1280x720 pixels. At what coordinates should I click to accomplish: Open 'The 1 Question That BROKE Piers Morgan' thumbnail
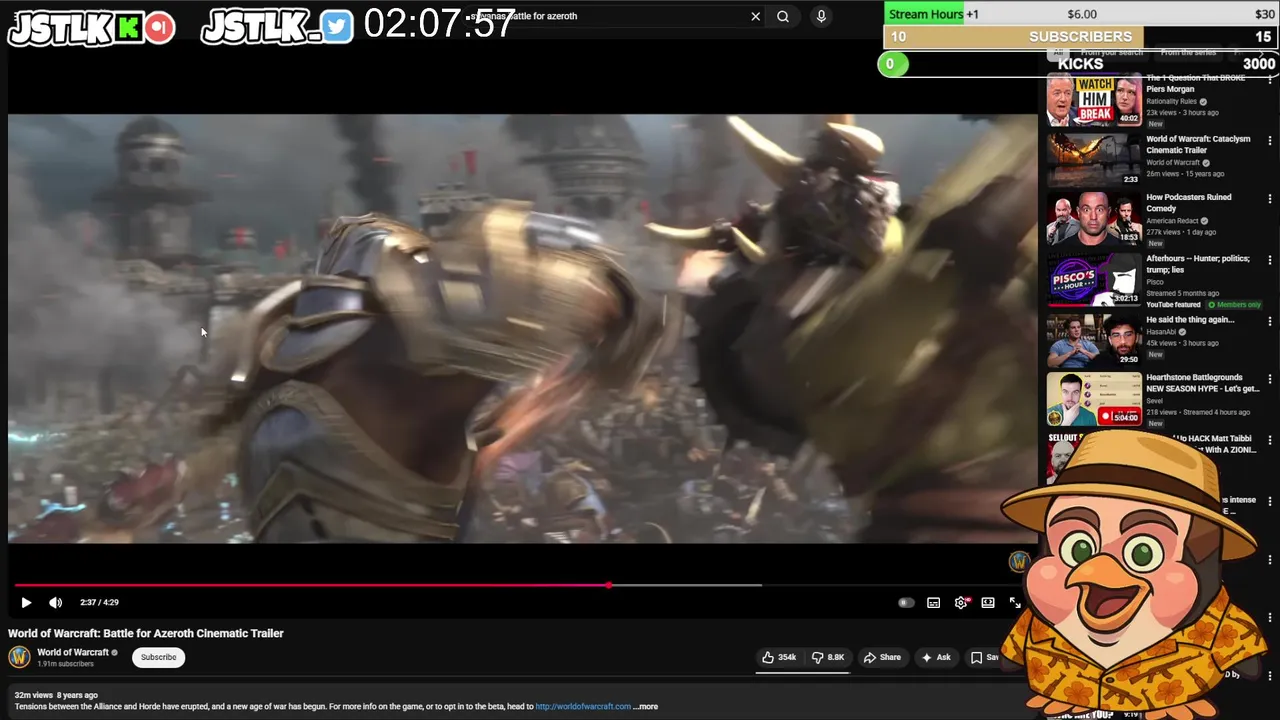tap(1093, 99)
